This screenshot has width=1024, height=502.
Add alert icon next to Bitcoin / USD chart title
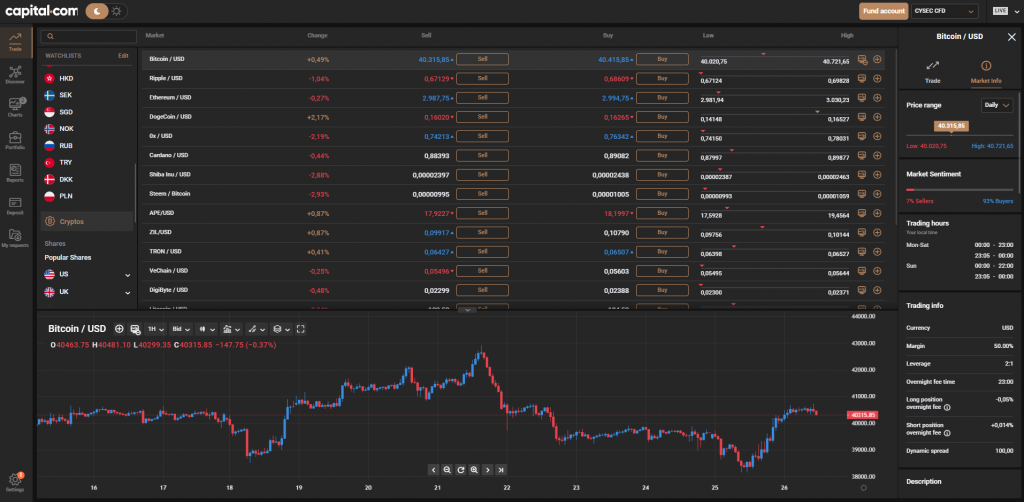pos(119,329)
